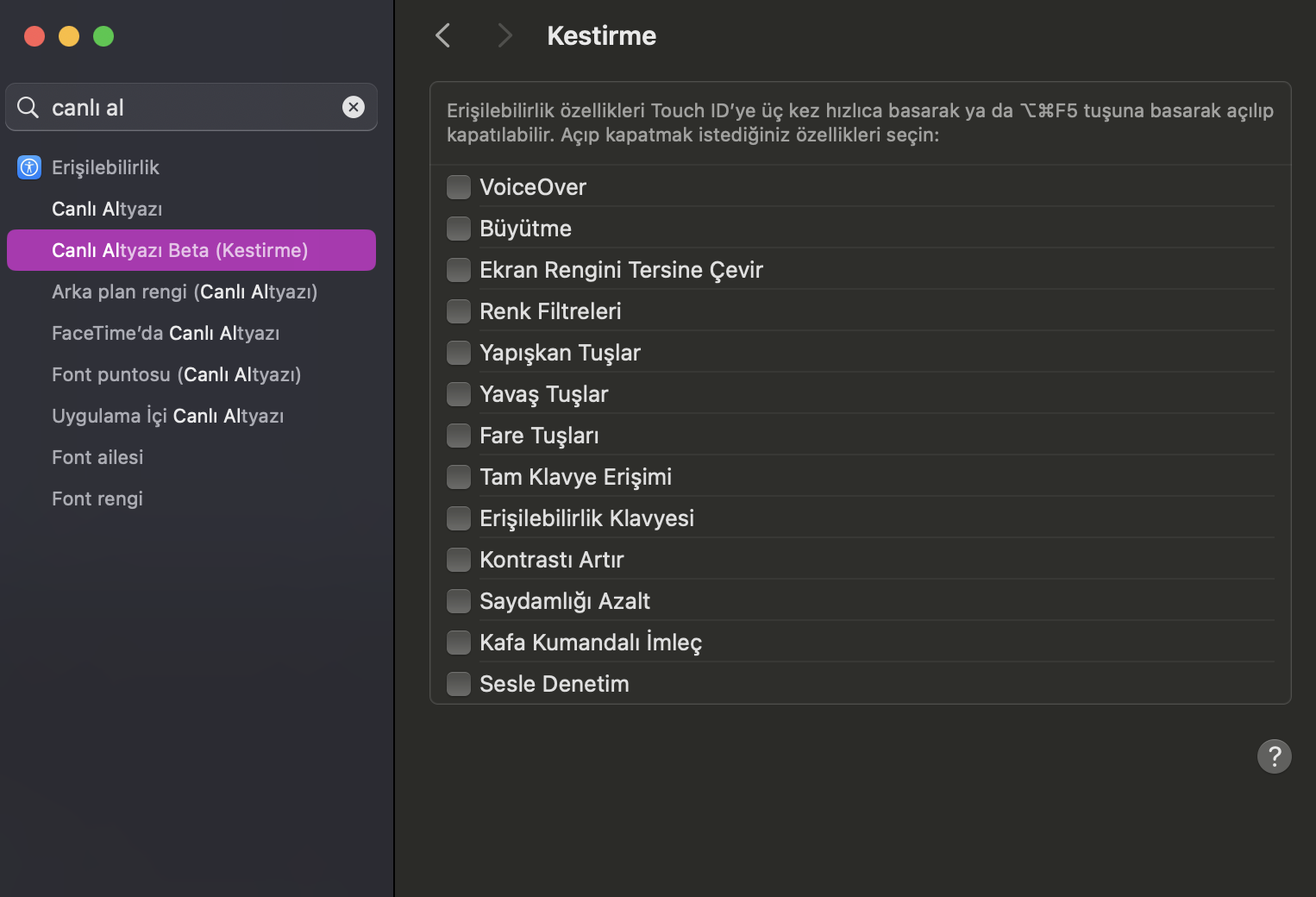Enable the Sesle Denetim checkbox
1316x897 pixels.
[459, 684]
